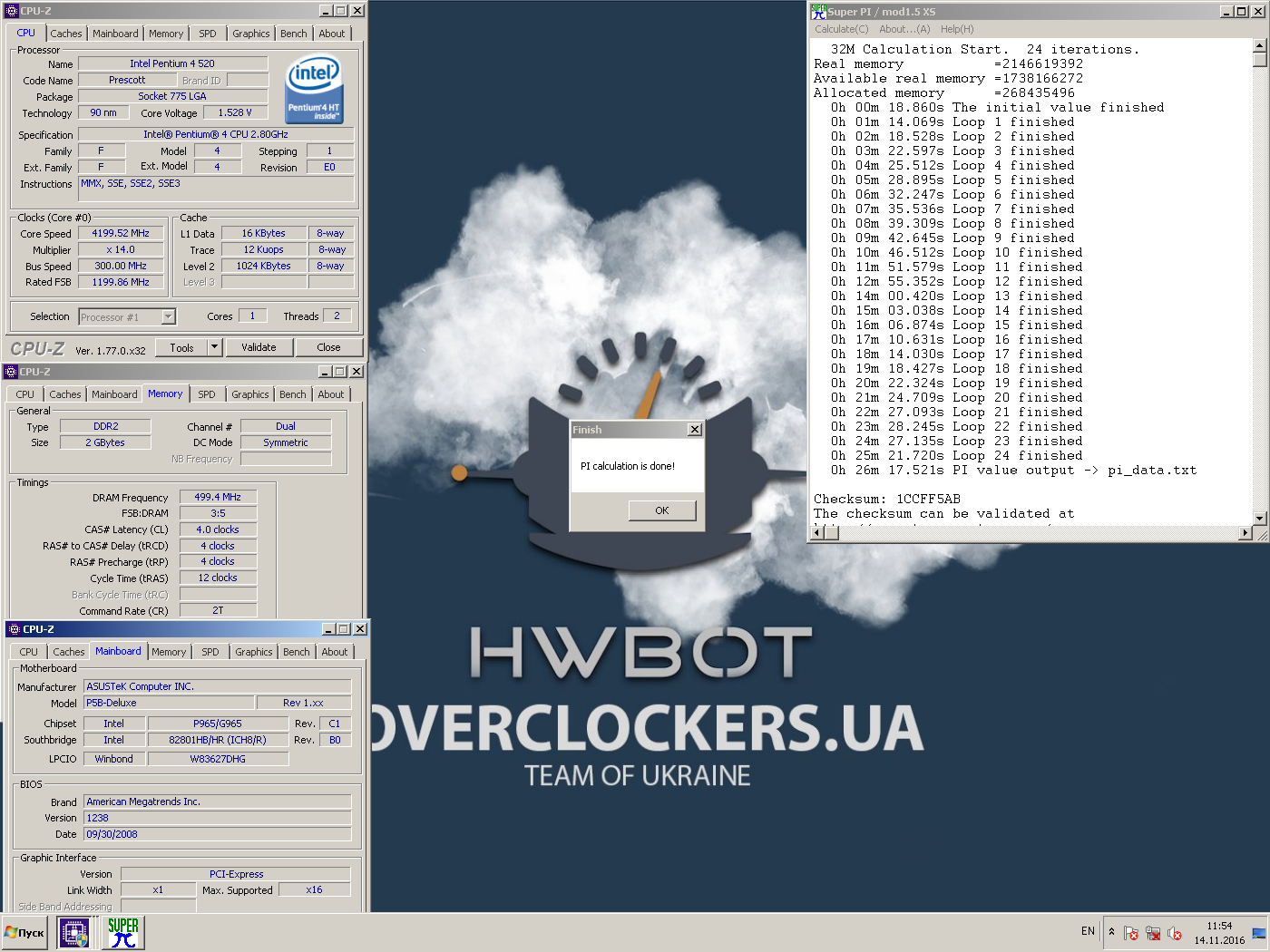Open the Start (Пуск) button
Viewport: 1270px width, 952px height.
pyautogui.click(x=25, y=932)
